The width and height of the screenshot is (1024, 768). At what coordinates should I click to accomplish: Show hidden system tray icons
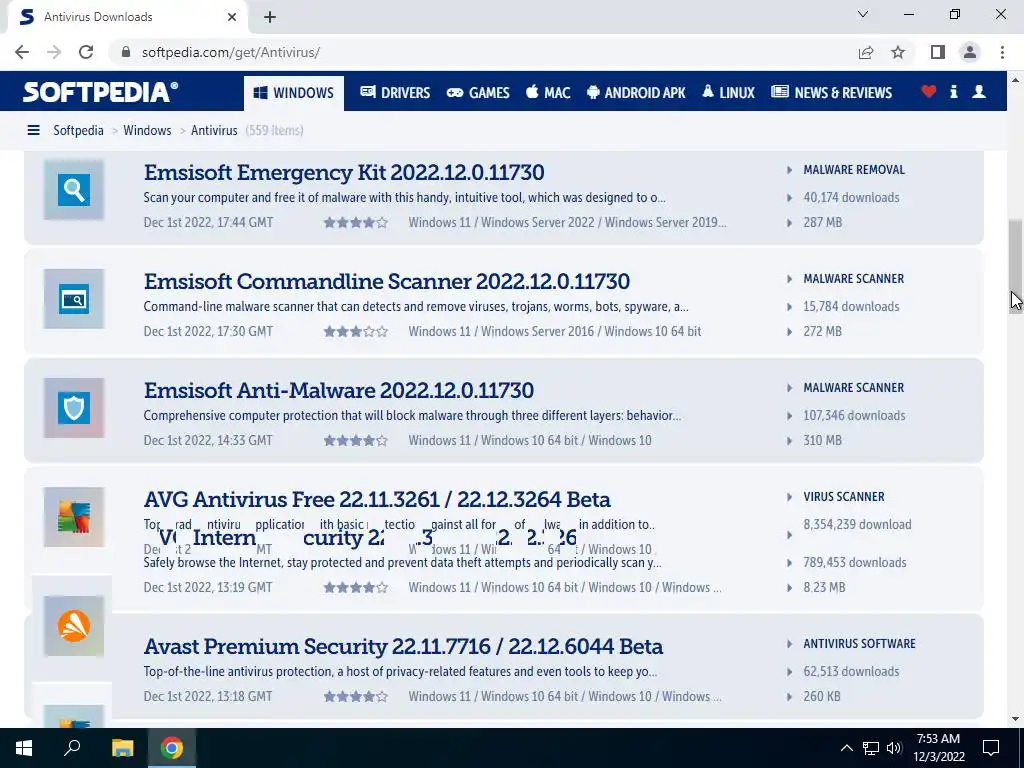point(846,748)
